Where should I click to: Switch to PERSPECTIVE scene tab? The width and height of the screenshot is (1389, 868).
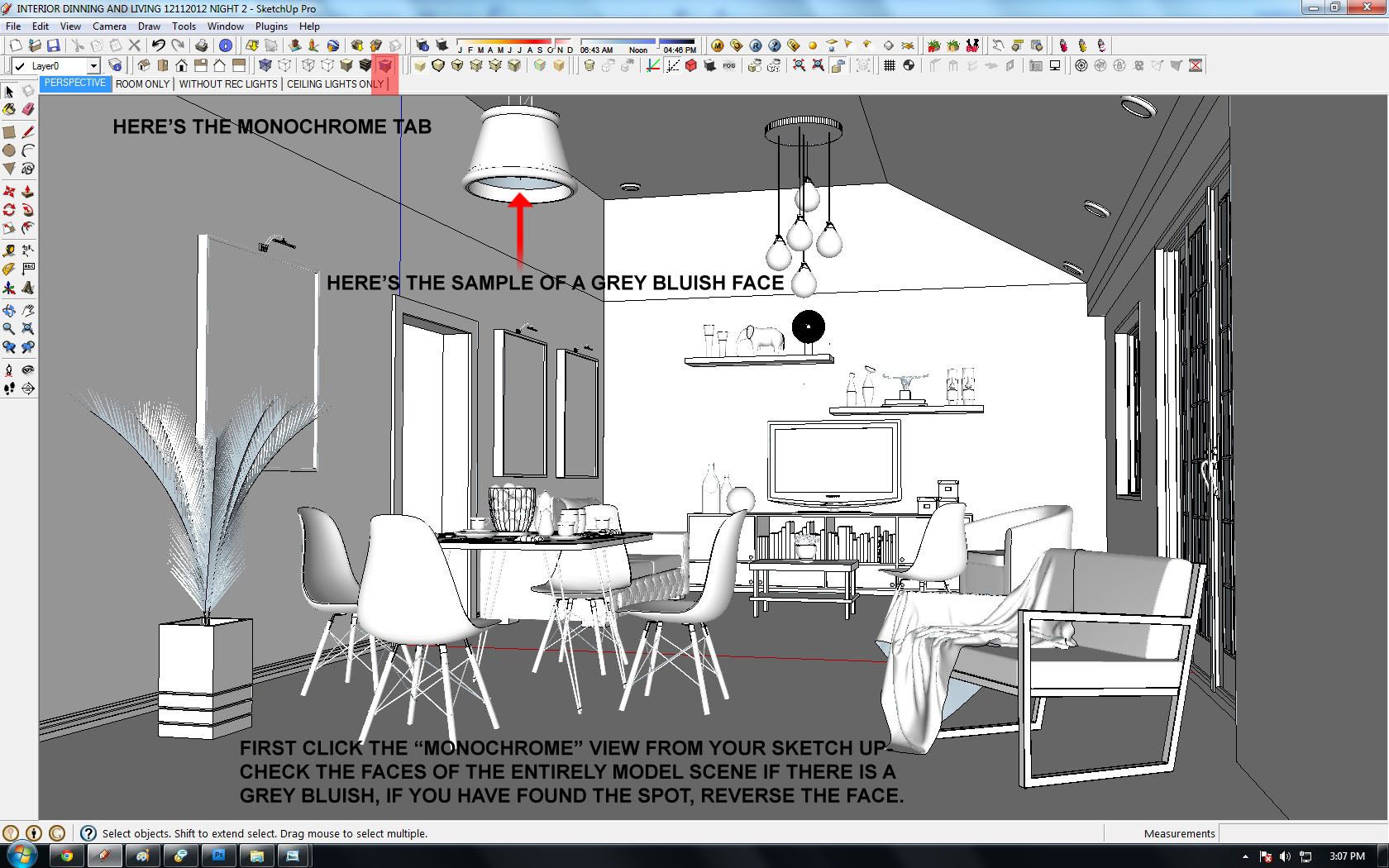[75, 83]
